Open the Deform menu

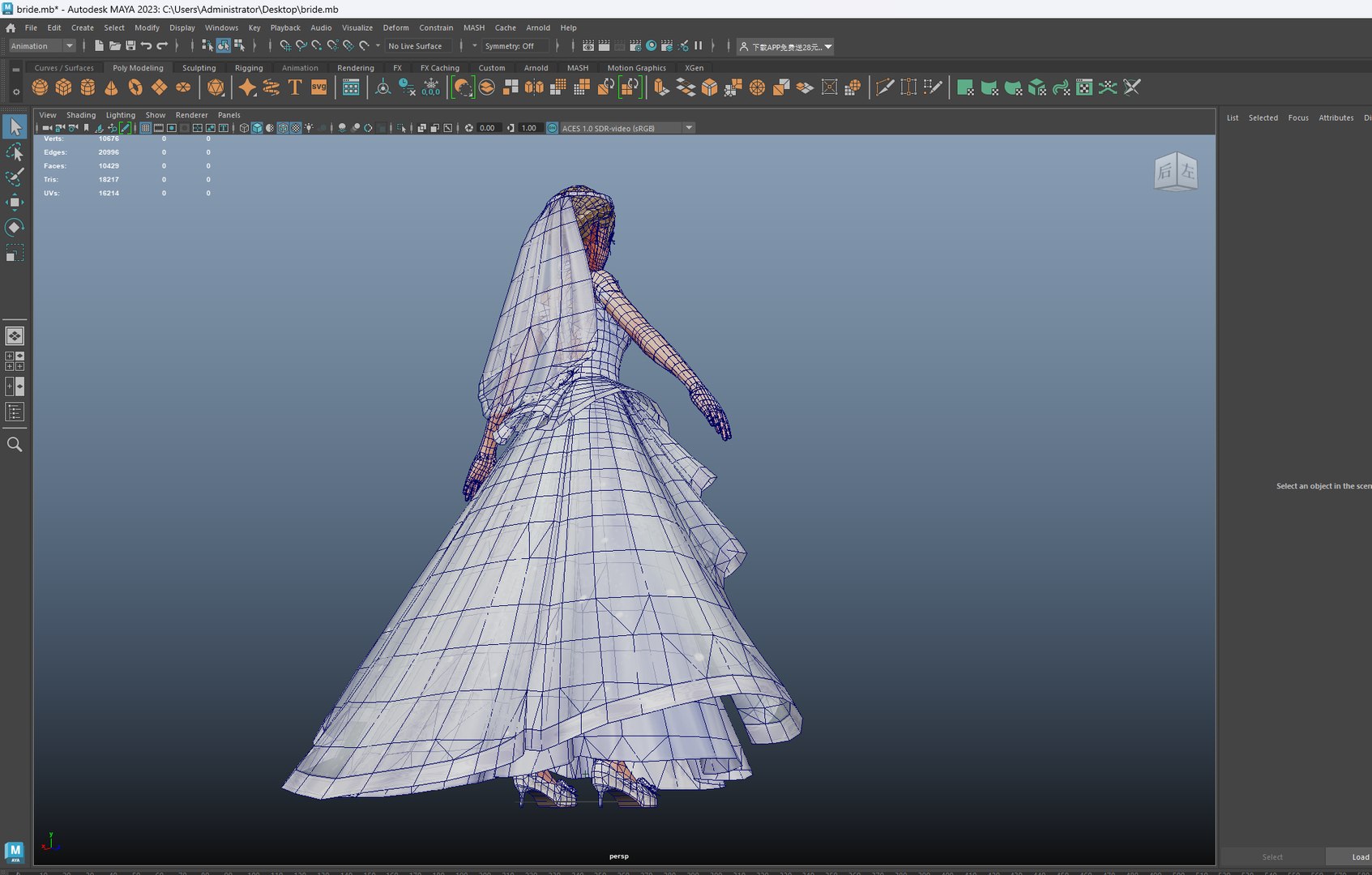(x=395, y=28)
